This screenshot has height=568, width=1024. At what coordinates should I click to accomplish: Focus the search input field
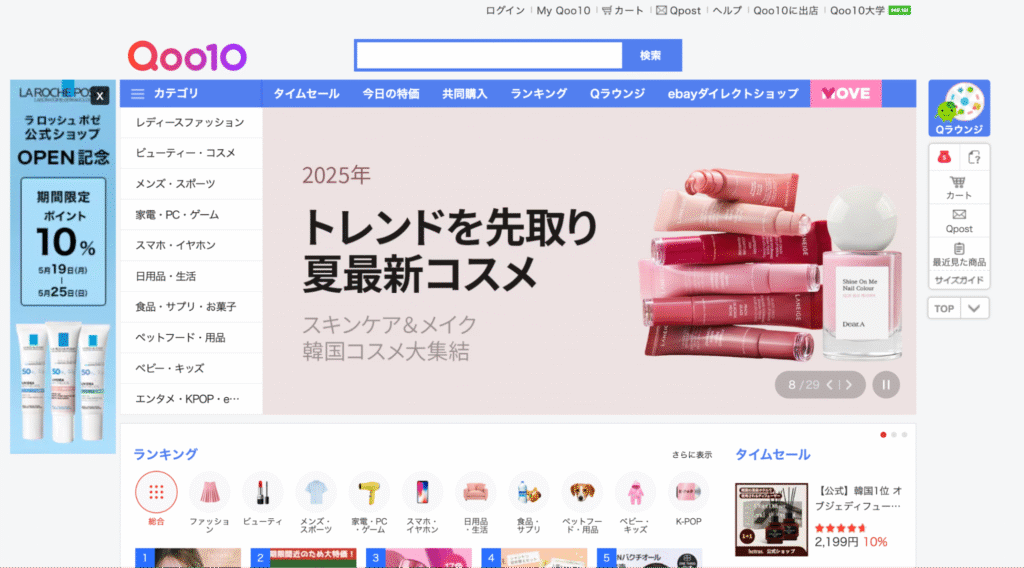[x=489, y=55]
